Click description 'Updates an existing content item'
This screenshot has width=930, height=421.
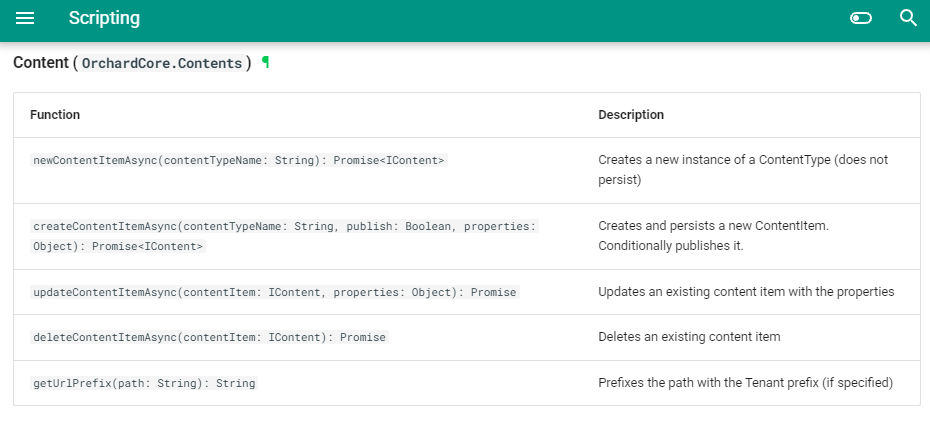pos(746,292)
